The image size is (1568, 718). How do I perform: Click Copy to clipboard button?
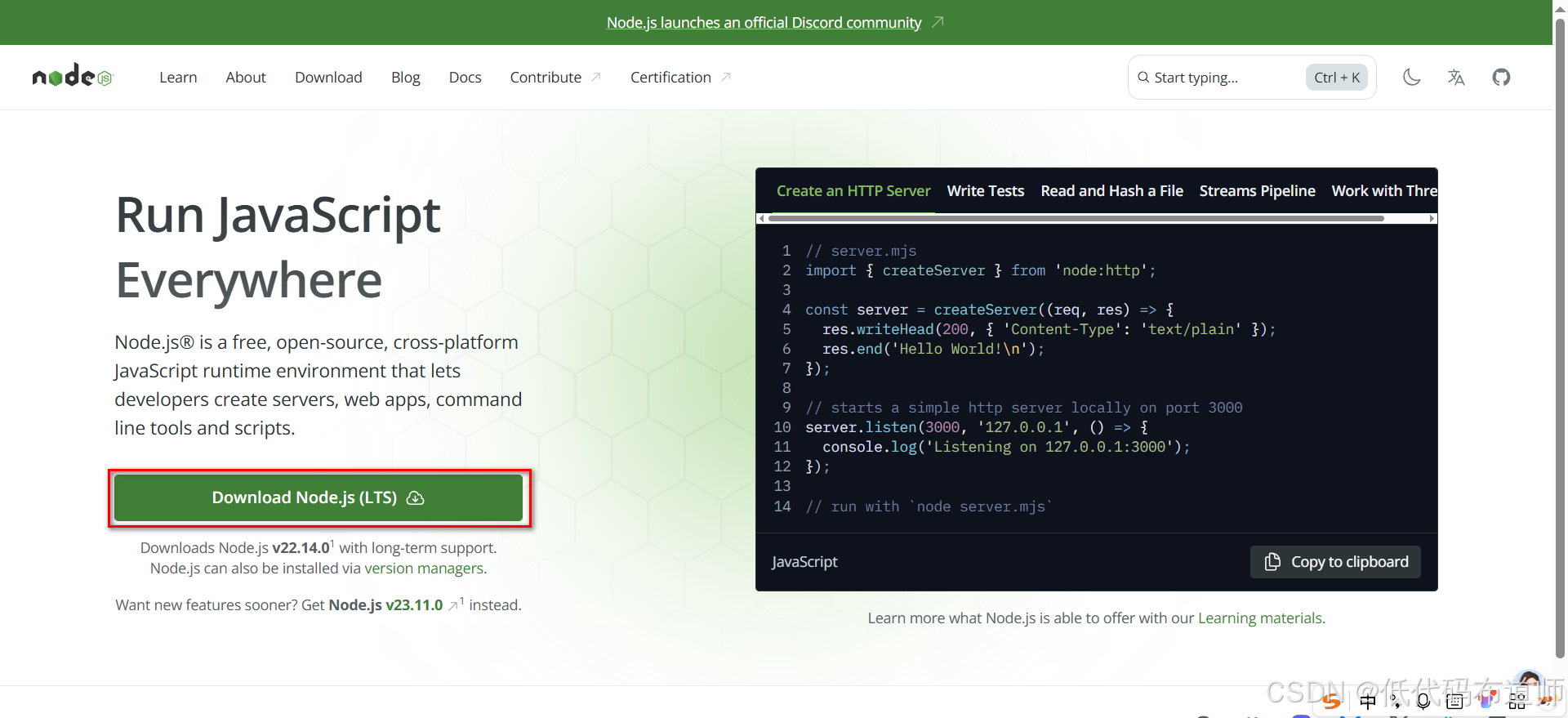click(1335, 562)
